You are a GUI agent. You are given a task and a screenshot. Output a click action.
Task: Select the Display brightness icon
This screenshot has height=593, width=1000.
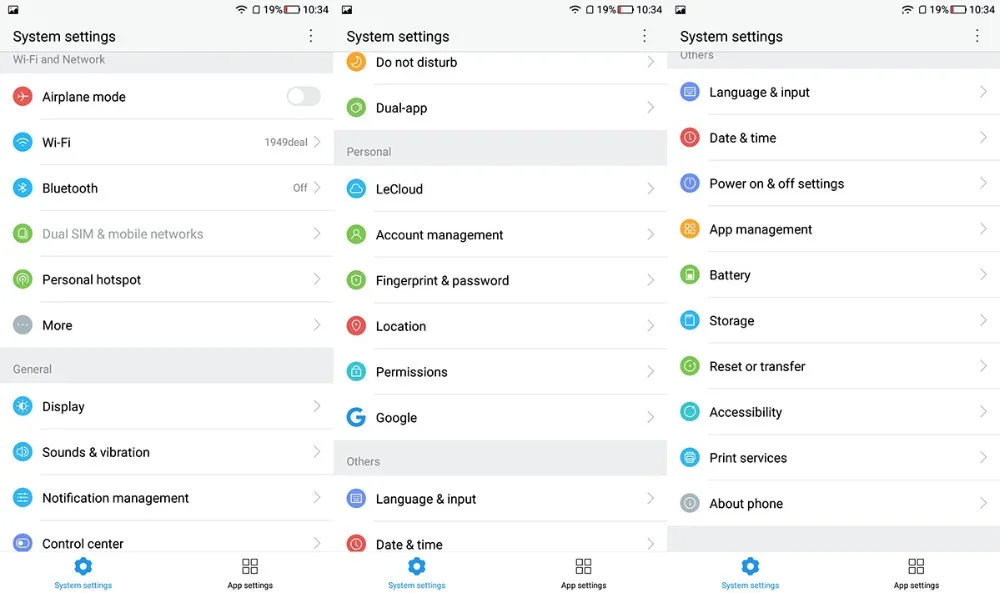23,406
